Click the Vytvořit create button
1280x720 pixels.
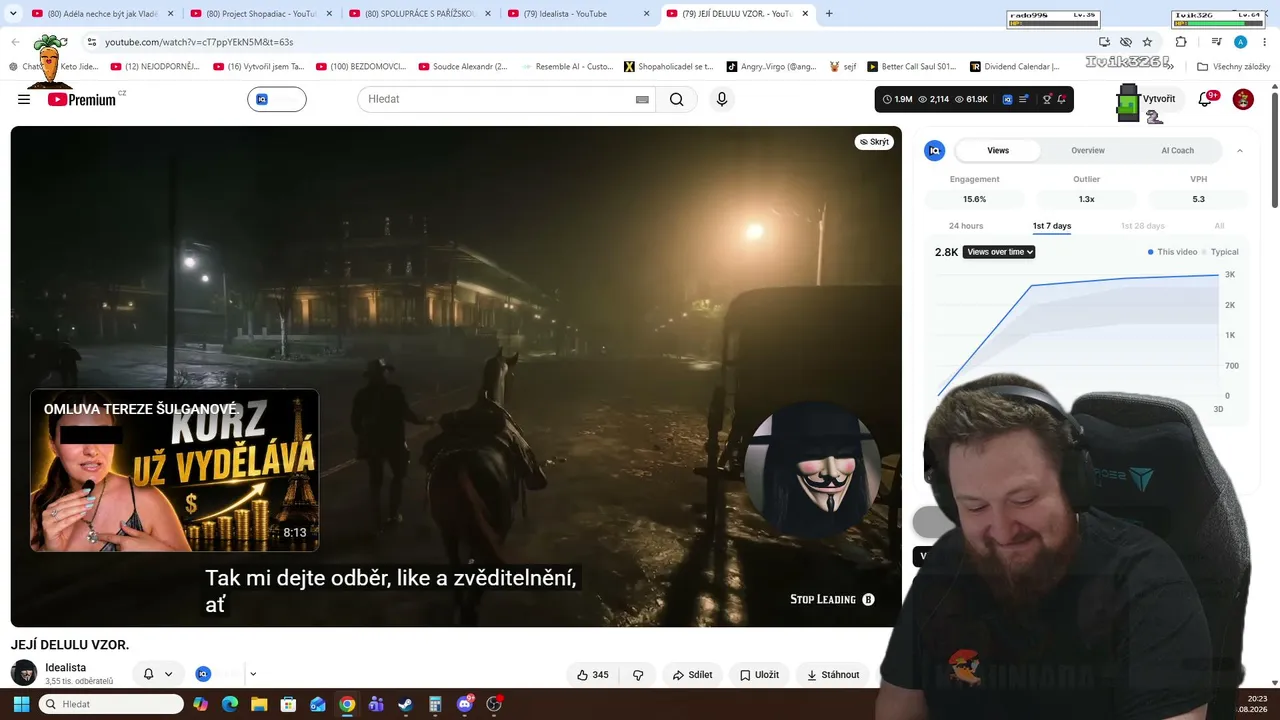tap(1160, 99)
